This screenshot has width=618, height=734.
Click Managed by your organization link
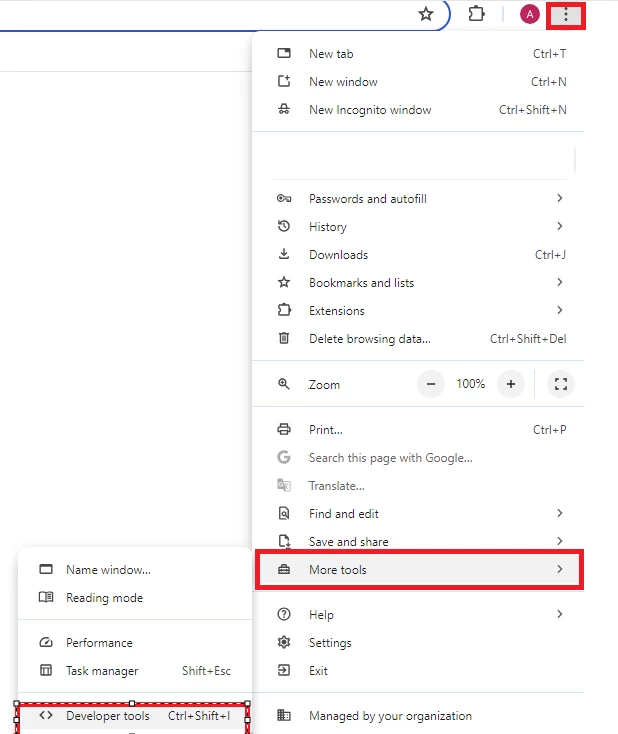[390, 716]
